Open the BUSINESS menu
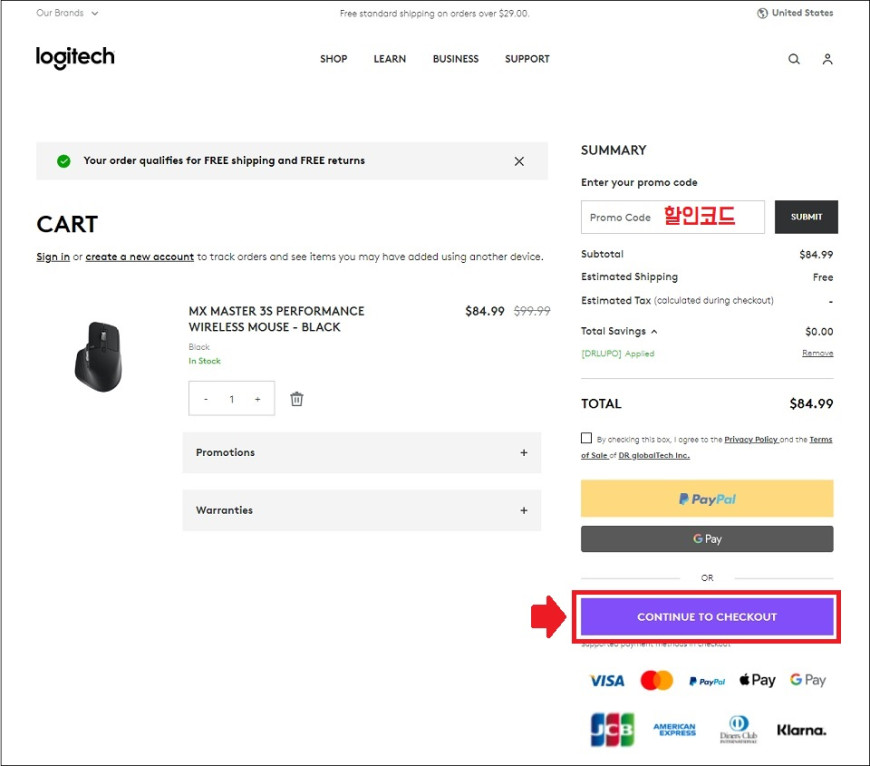Image resolution: width=870 pixels, height=766 pixels. pyautogui.click(x=456, y=59)
